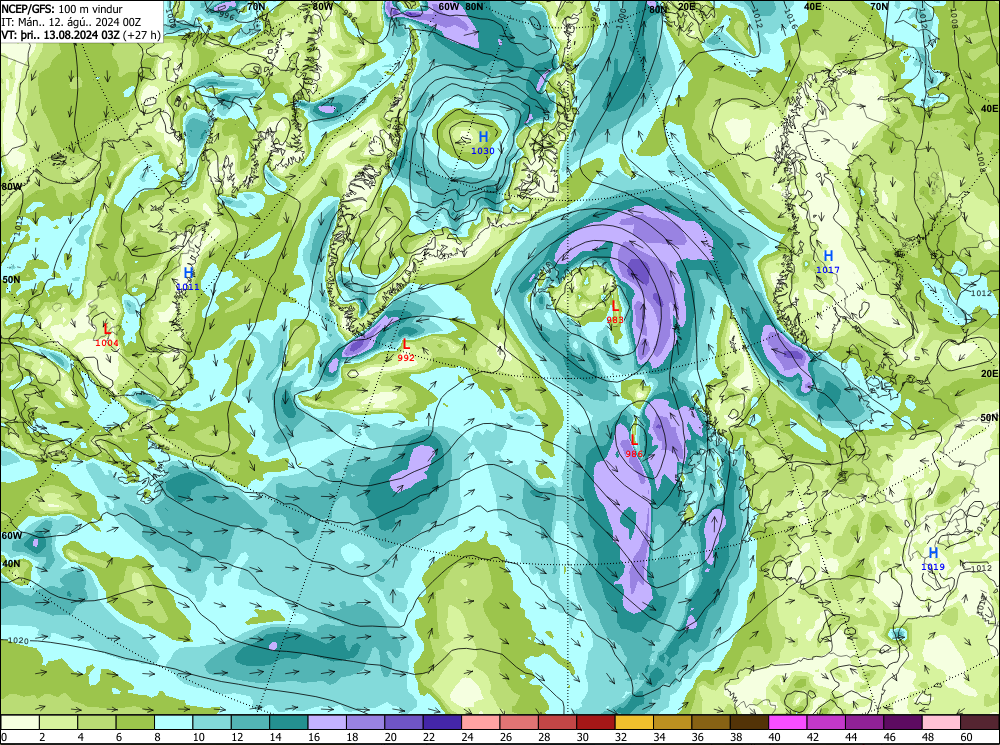Click the legend scale number 60
Screen dimensions: 1000x745
click(x=966, y=737)
